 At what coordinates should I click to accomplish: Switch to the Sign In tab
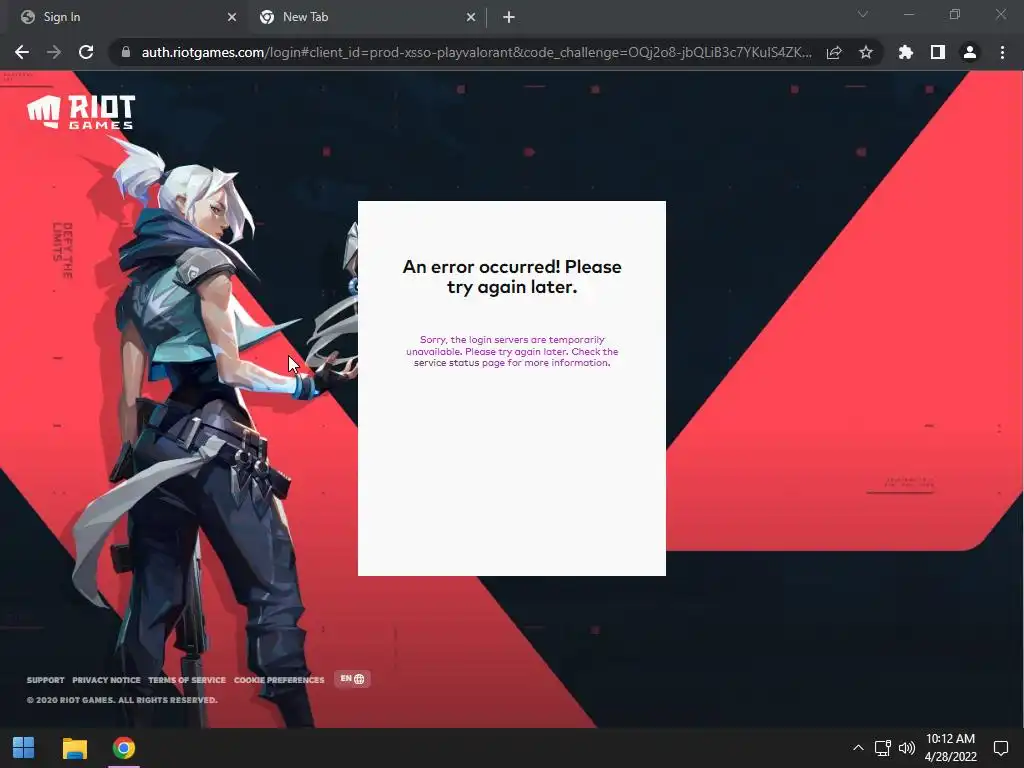[124, 17]
